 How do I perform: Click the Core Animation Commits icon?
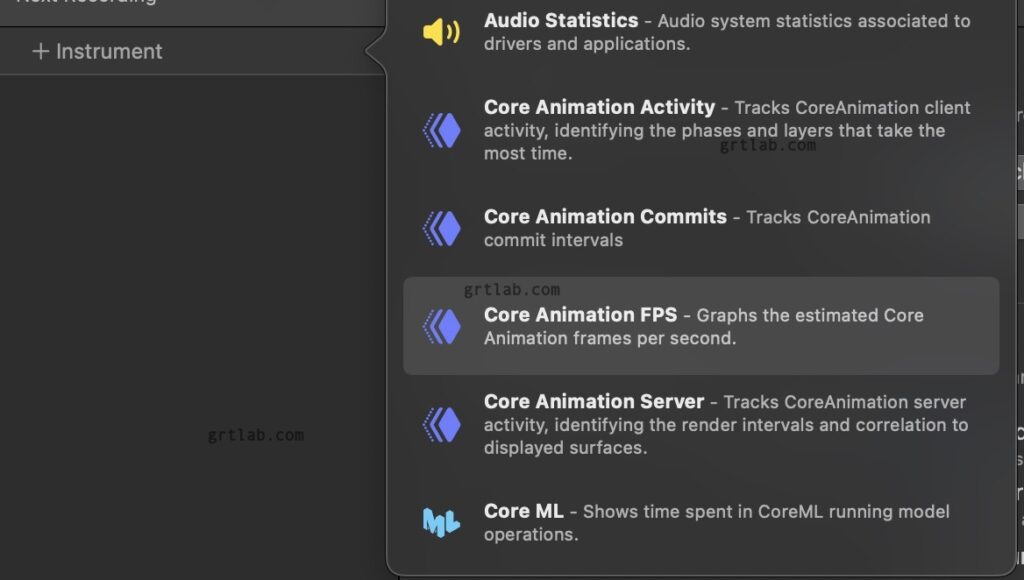(441, 228)
